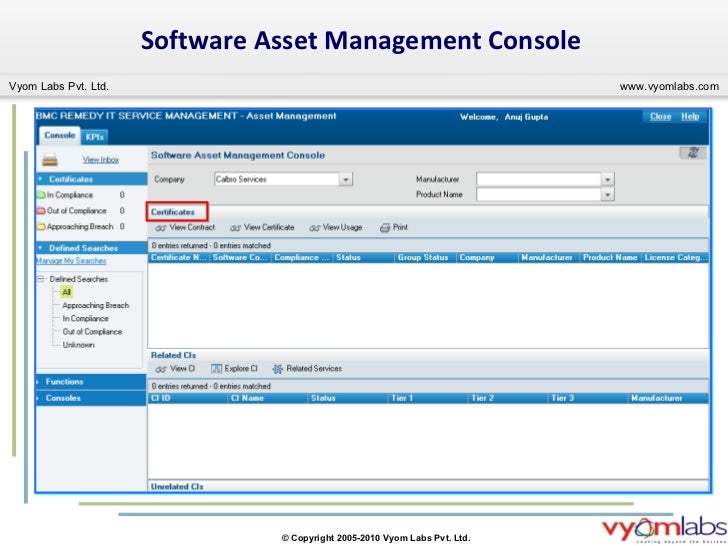Click the Unrelated CIs section header

[x=177, y=487]
